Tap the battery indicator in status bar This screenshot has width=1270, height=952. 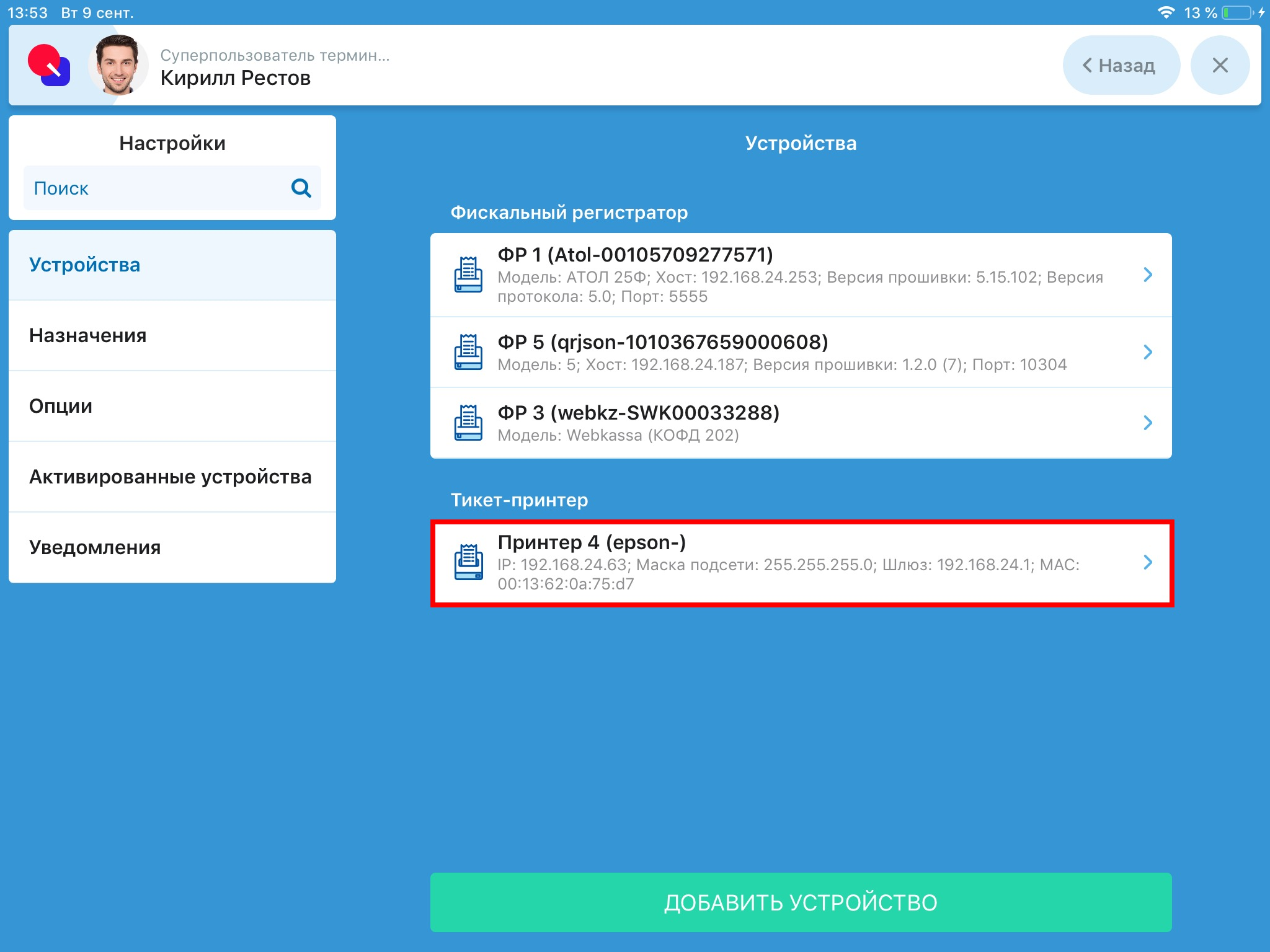point(1238,12)
